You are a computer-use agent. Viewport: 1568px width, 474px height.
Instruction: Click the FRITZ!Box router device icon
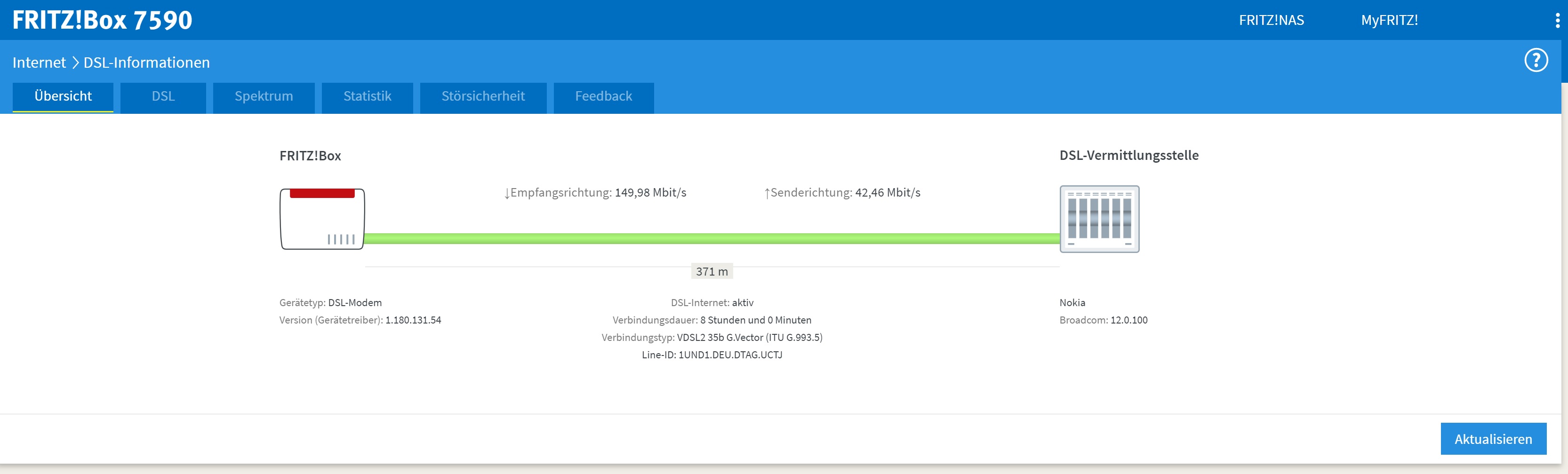click(322, 219)
